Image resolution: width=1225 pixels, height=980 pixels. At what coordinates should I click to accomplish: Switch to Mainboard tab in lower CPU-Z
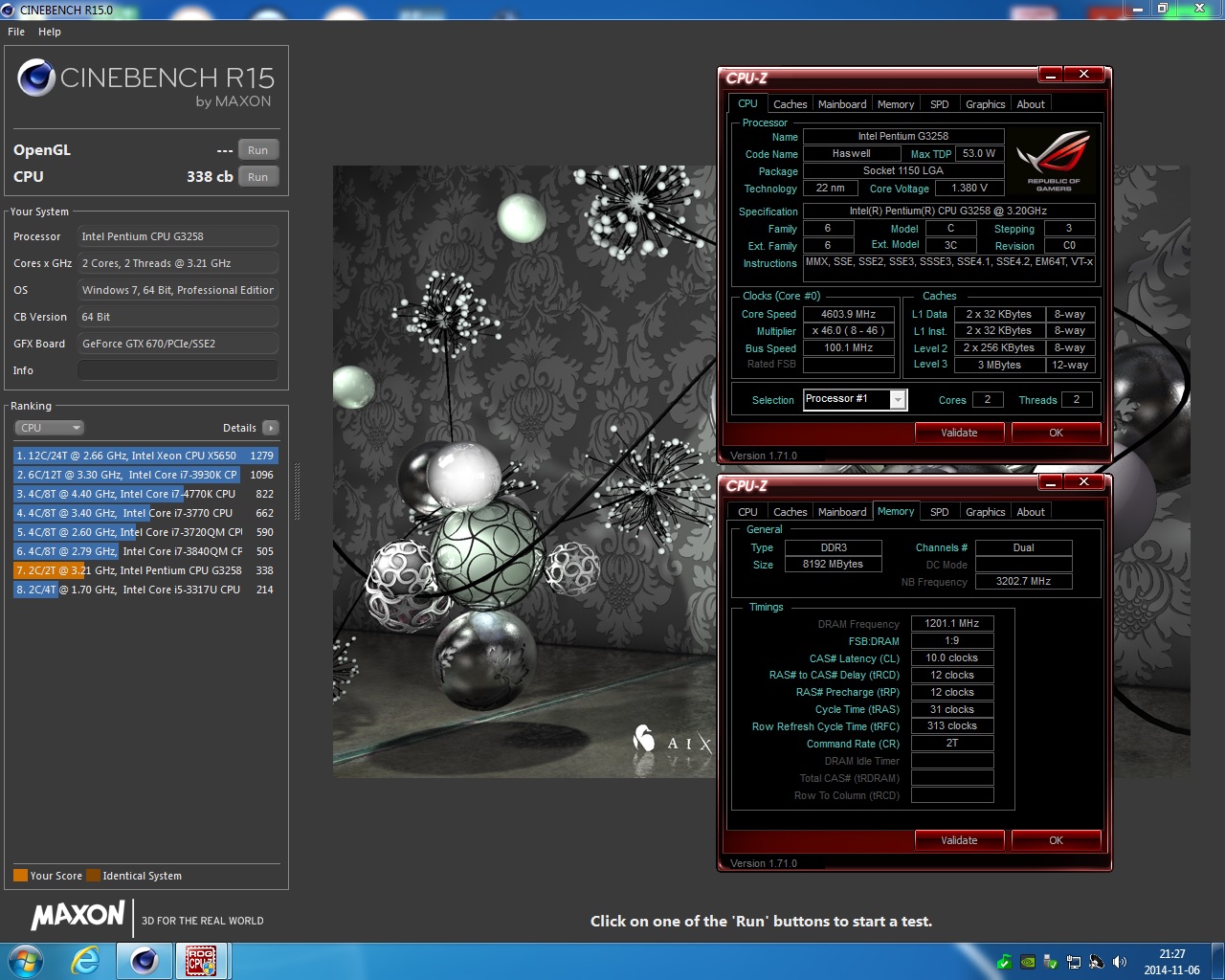(842, 512)
